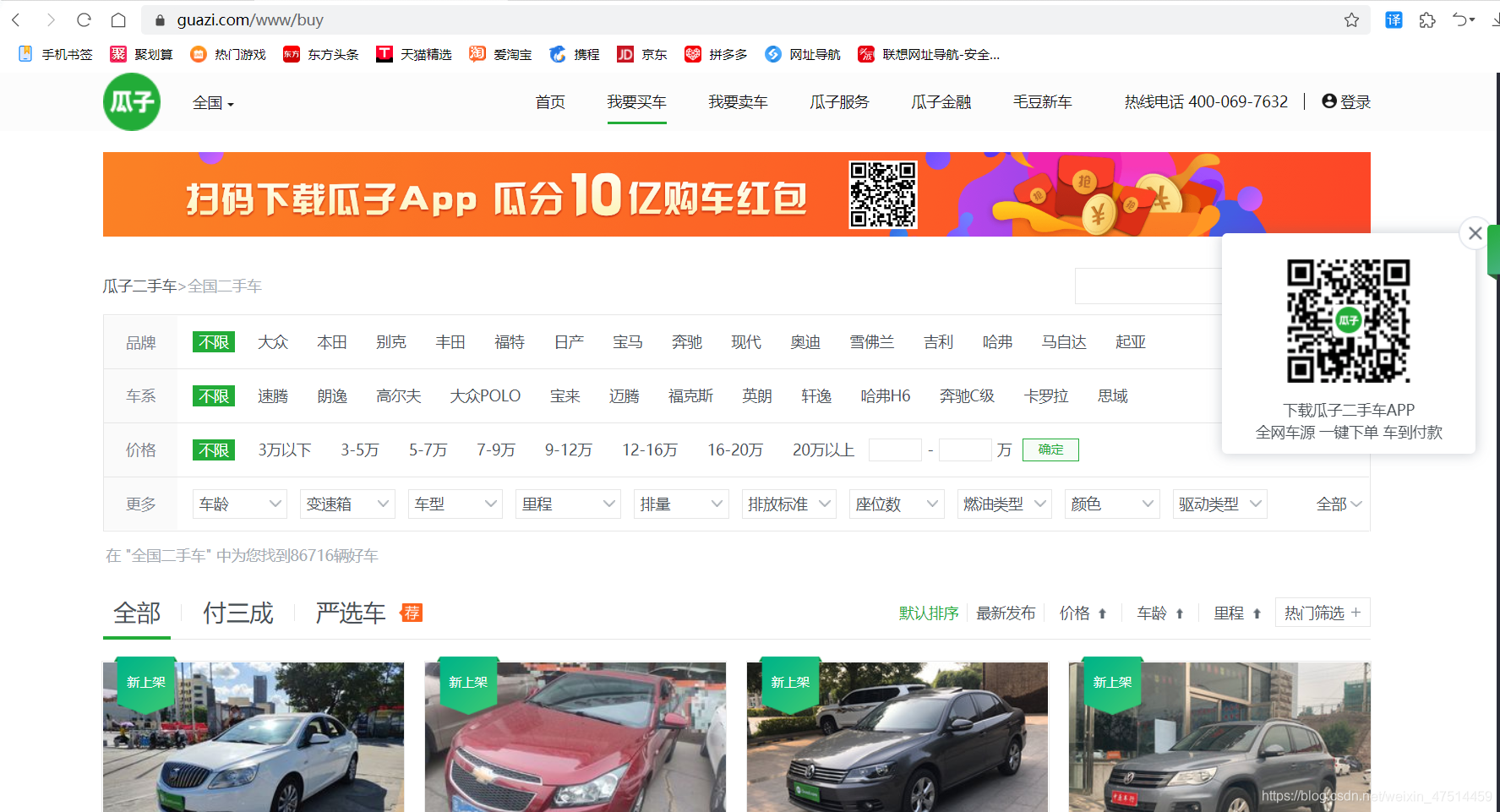Confirm price range with 确定 button
The image size is (1500, 812).
pyautogui.click(x=1050, y=450)
